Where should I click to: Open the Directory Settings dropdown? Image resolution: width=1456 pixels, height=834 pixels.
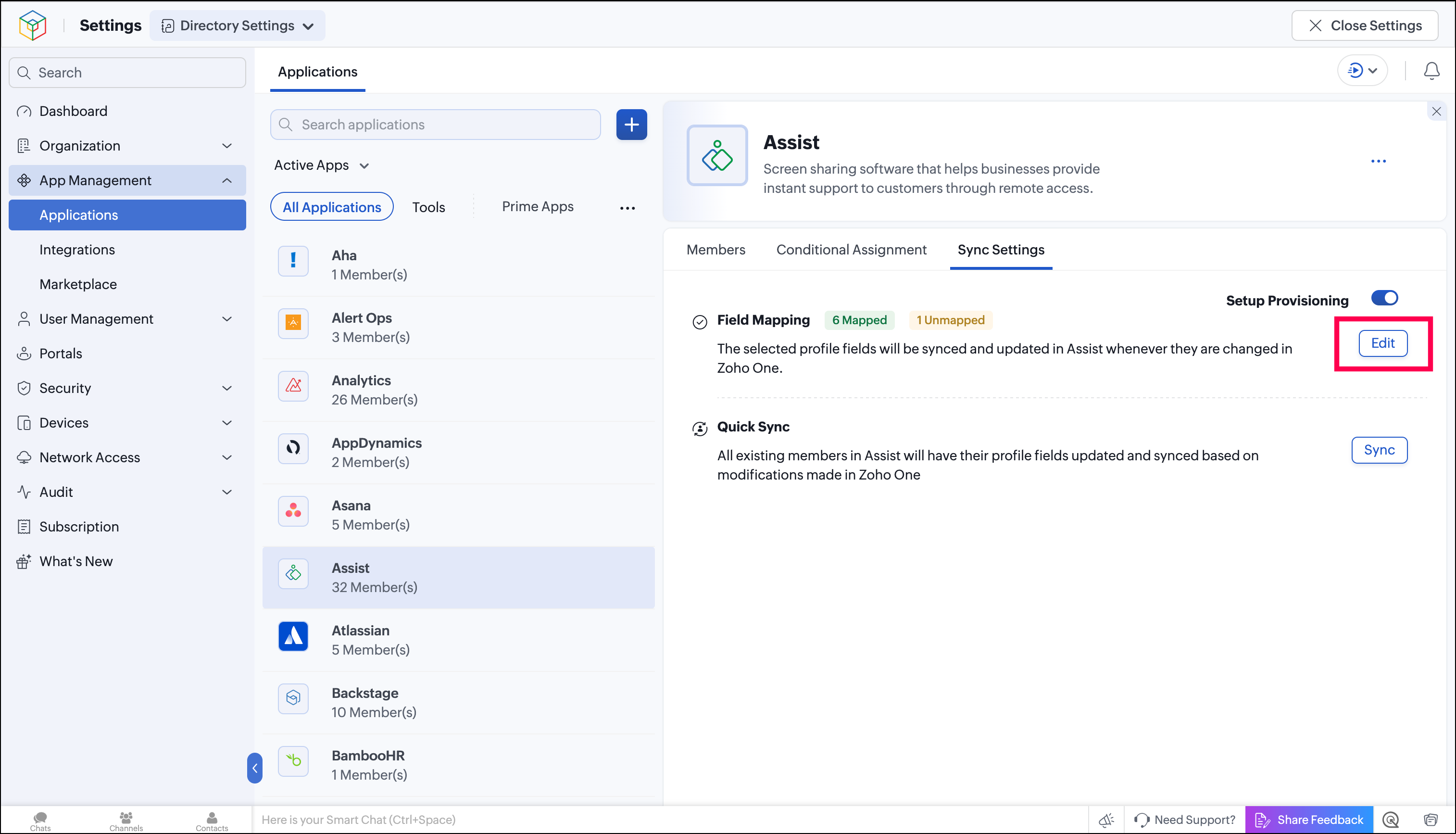click(237, 25)
